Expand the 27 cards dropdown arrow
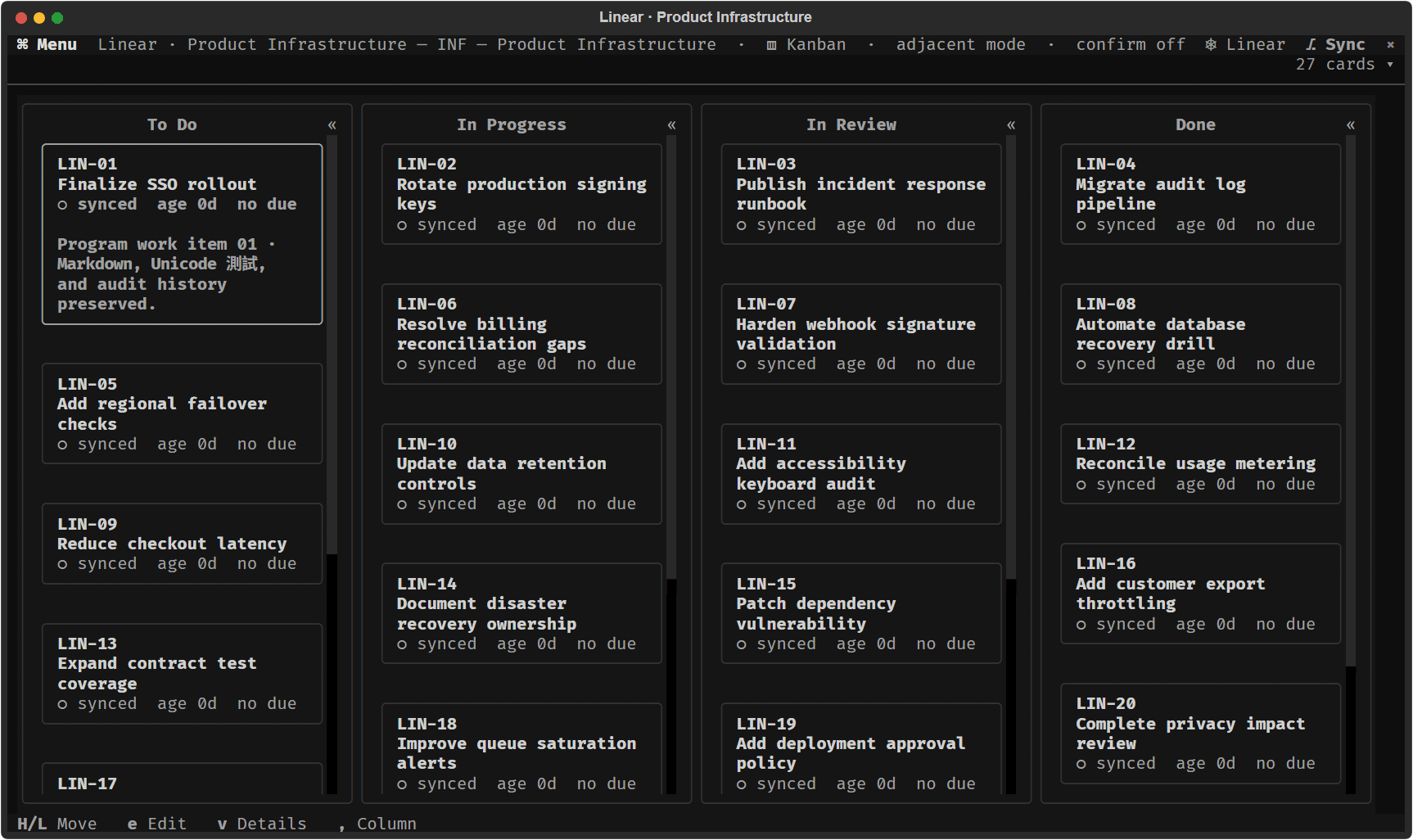Image resolution: width=1413 pixels, height=840 pixels. 1390,64
